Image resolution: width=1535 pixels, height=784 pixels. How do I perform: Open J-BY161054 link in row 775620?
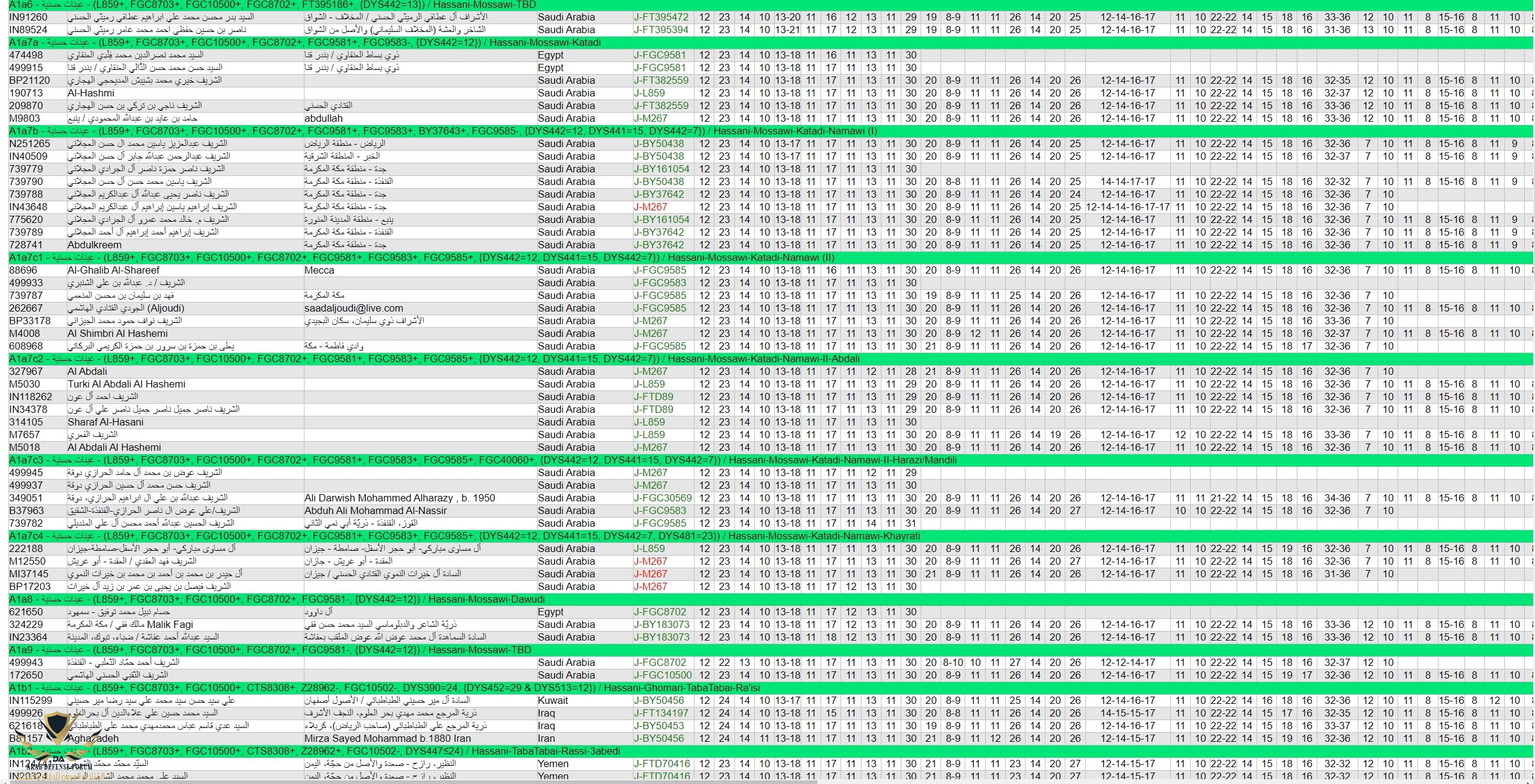point(661,219)
